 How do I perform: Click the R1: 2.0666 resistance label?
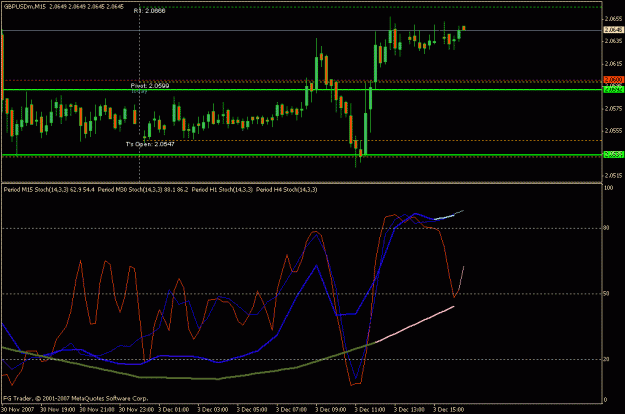click(149, 11)
